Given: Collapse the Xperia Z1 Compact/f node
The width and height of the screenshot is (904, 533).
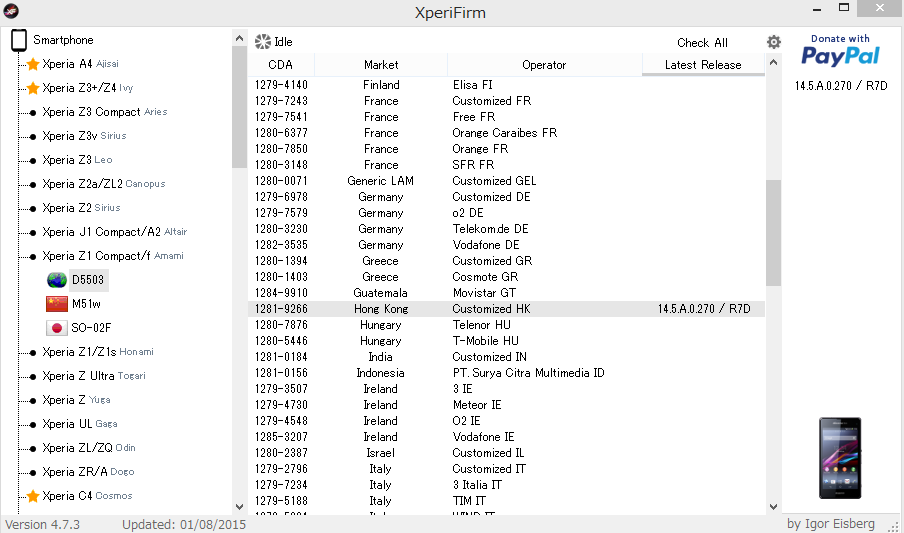Looking at the screenshot, I should coord(33,256).
